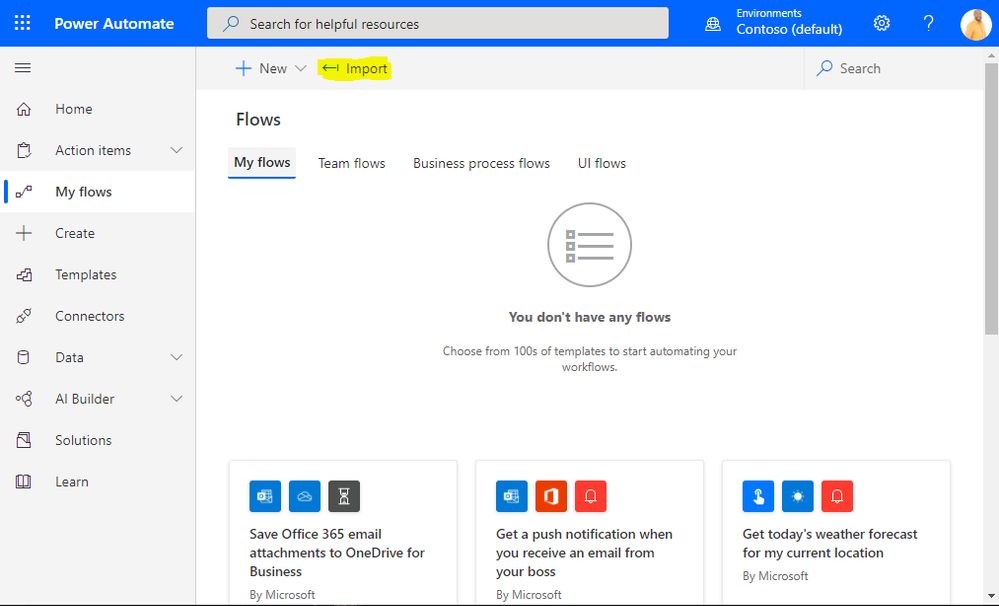Click the My flows sidebar icon
Viewport: 999px width, 606px height.
pyautogui.click(x=24, y=192)
